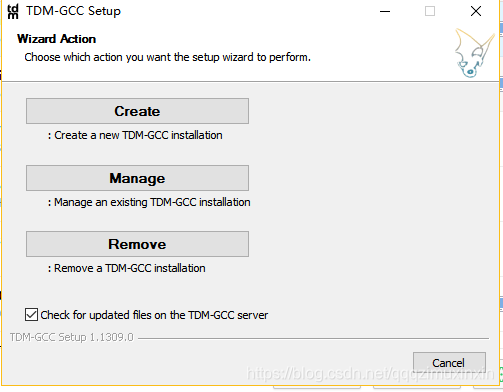Minimize the TDM-GCC Setup window
The width and height of the screenshot is (503, 392).
(385, 11)
